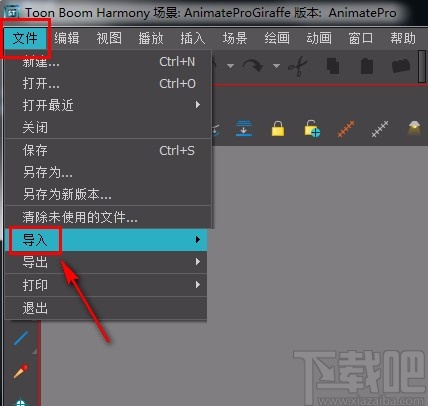This screenshot has height=406, width=428.
Task: Click the orange dashed line icon
Action: pyautogui.click(x=346, y=129)
